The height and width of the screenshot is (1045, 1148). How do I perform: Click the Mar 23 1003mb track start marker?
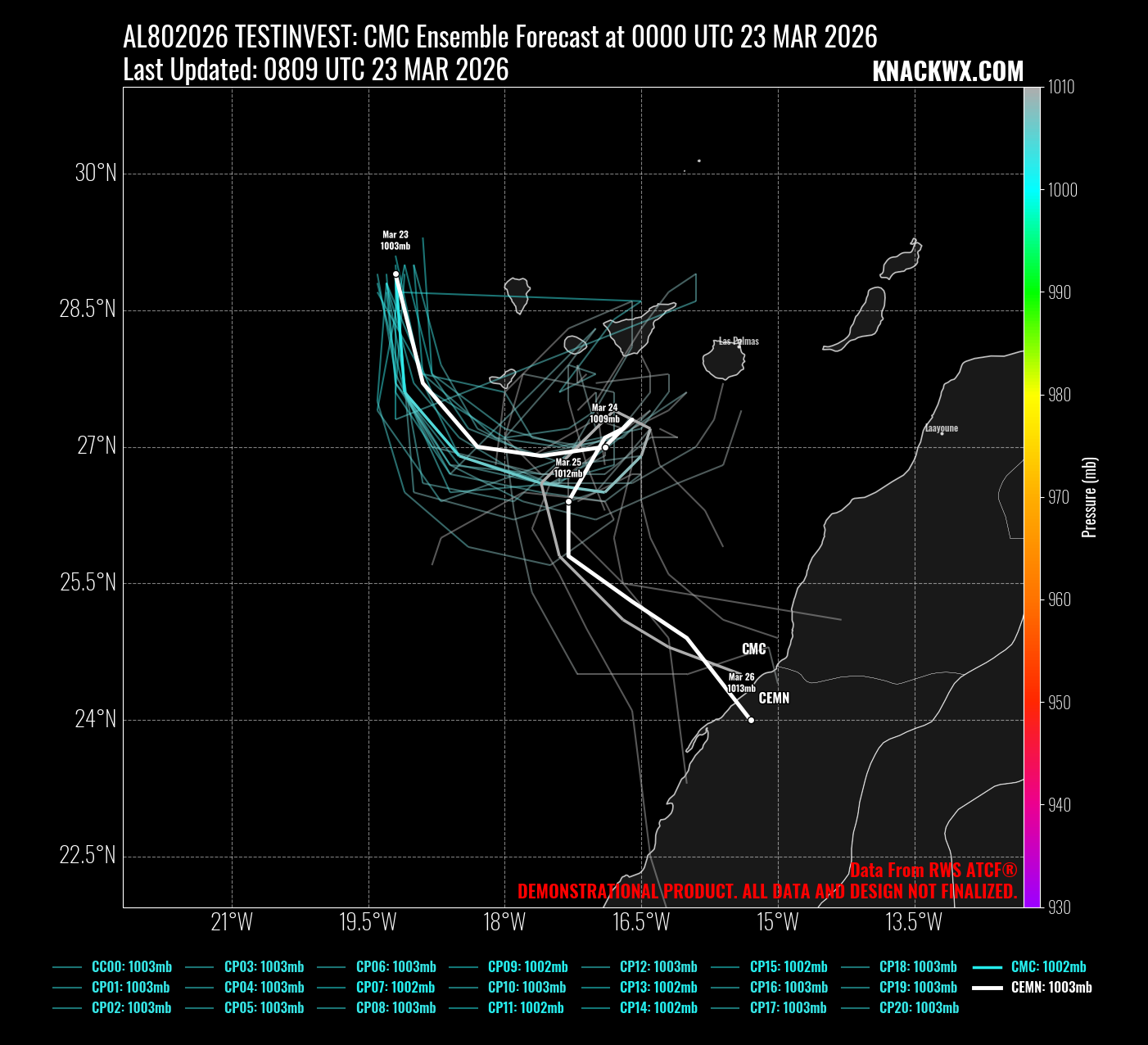coord(395,274)
